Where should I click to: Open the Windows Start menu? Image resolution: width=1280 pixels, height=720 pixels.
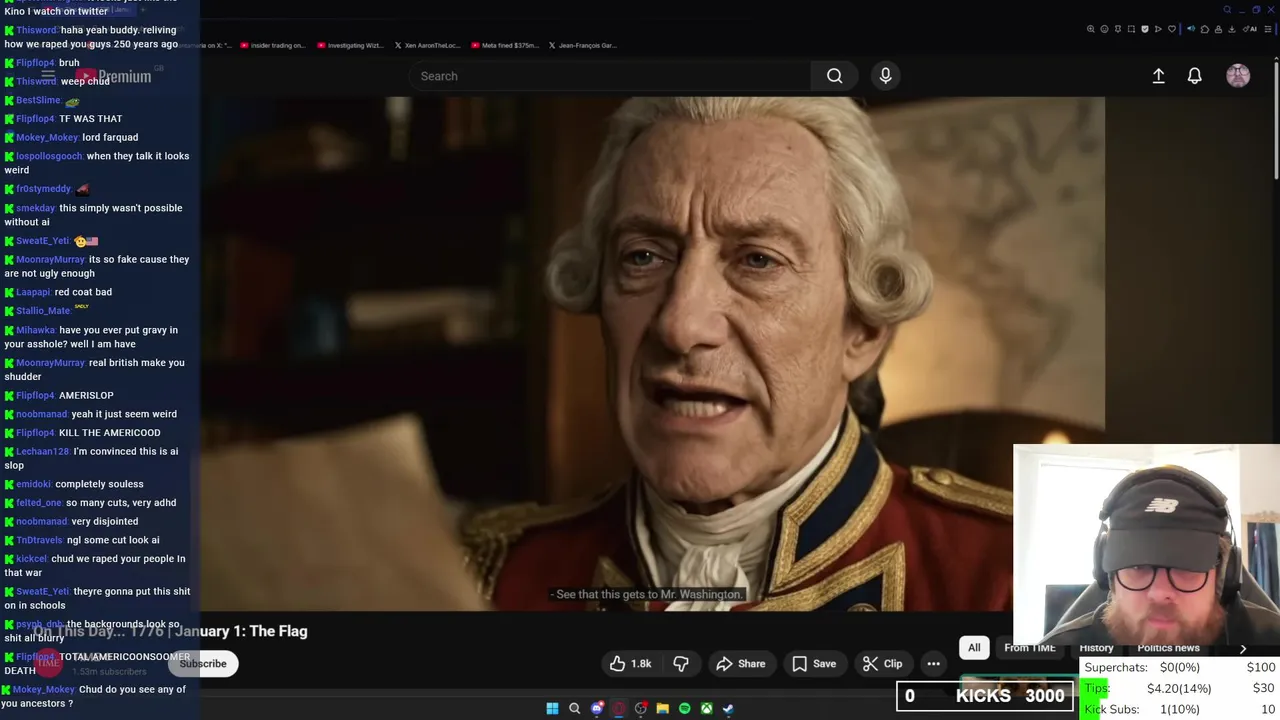tap(552, 709)
